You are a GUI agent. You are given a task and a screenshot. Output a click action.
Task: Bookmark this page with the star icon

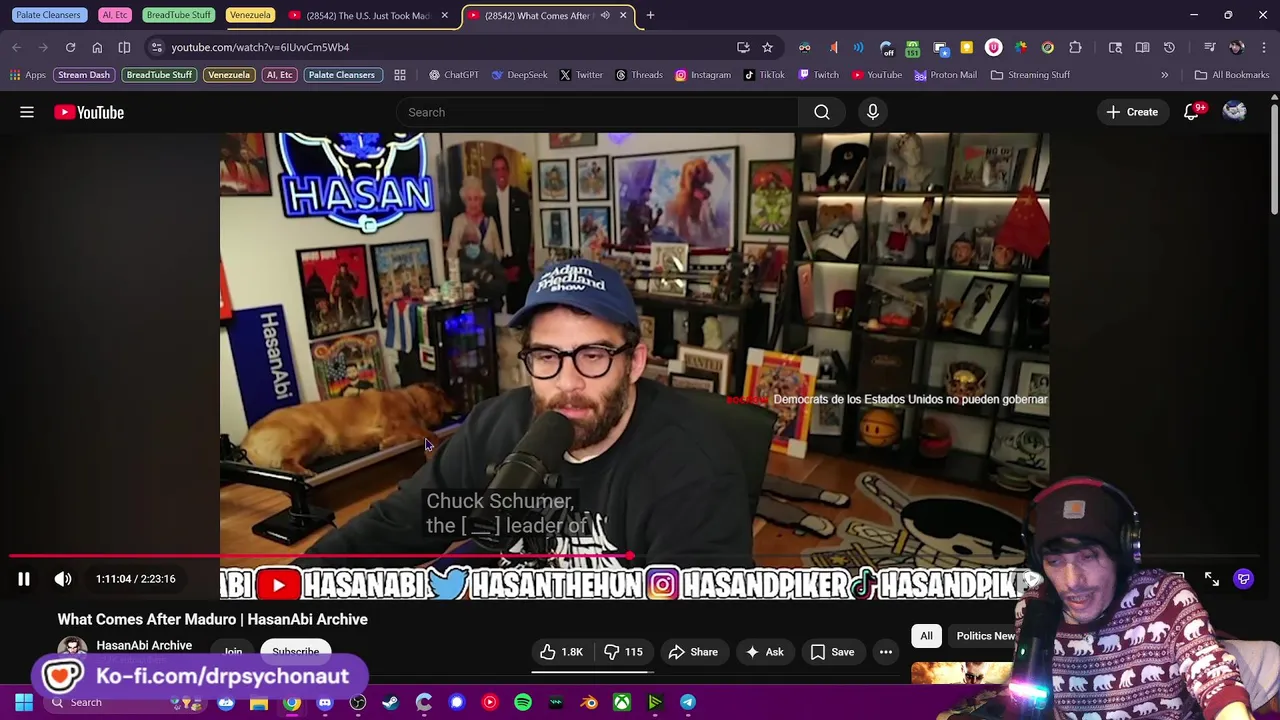point(767,47)
